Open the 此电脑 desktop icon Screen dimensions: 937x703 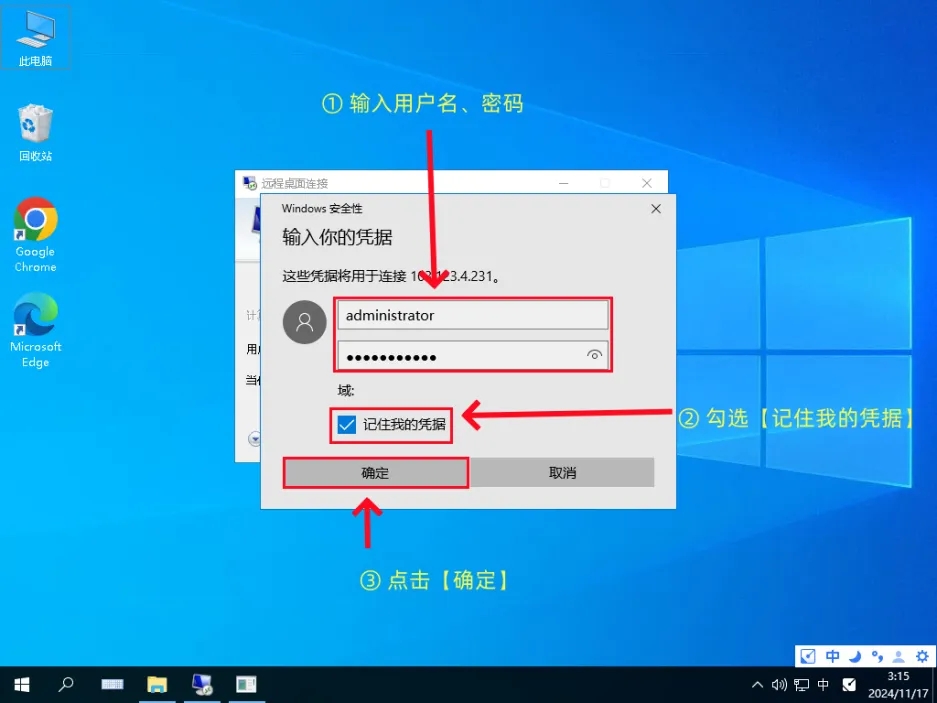[x=35, y=36]
